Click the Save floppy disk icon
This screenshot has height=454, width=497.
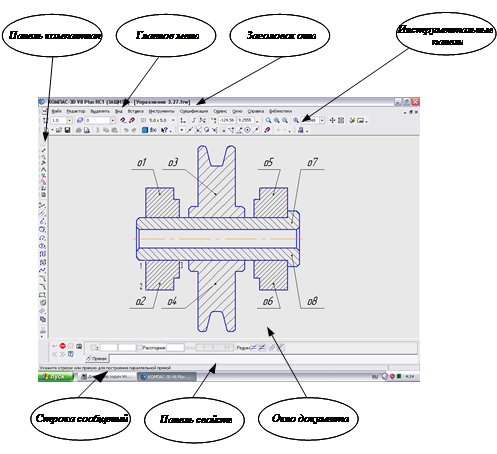(x=67, y=130)
